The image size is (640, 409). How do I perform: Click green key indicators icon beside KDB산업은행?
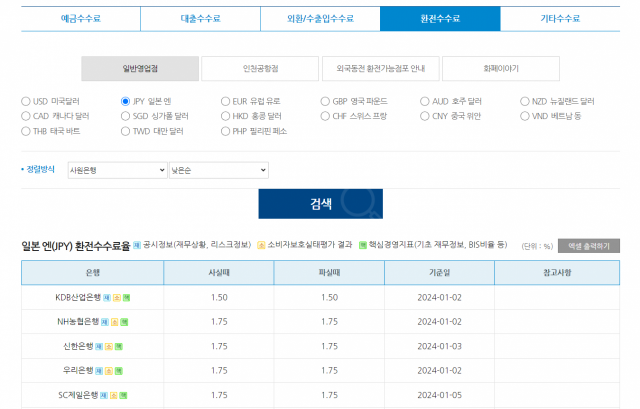(126, 297)
